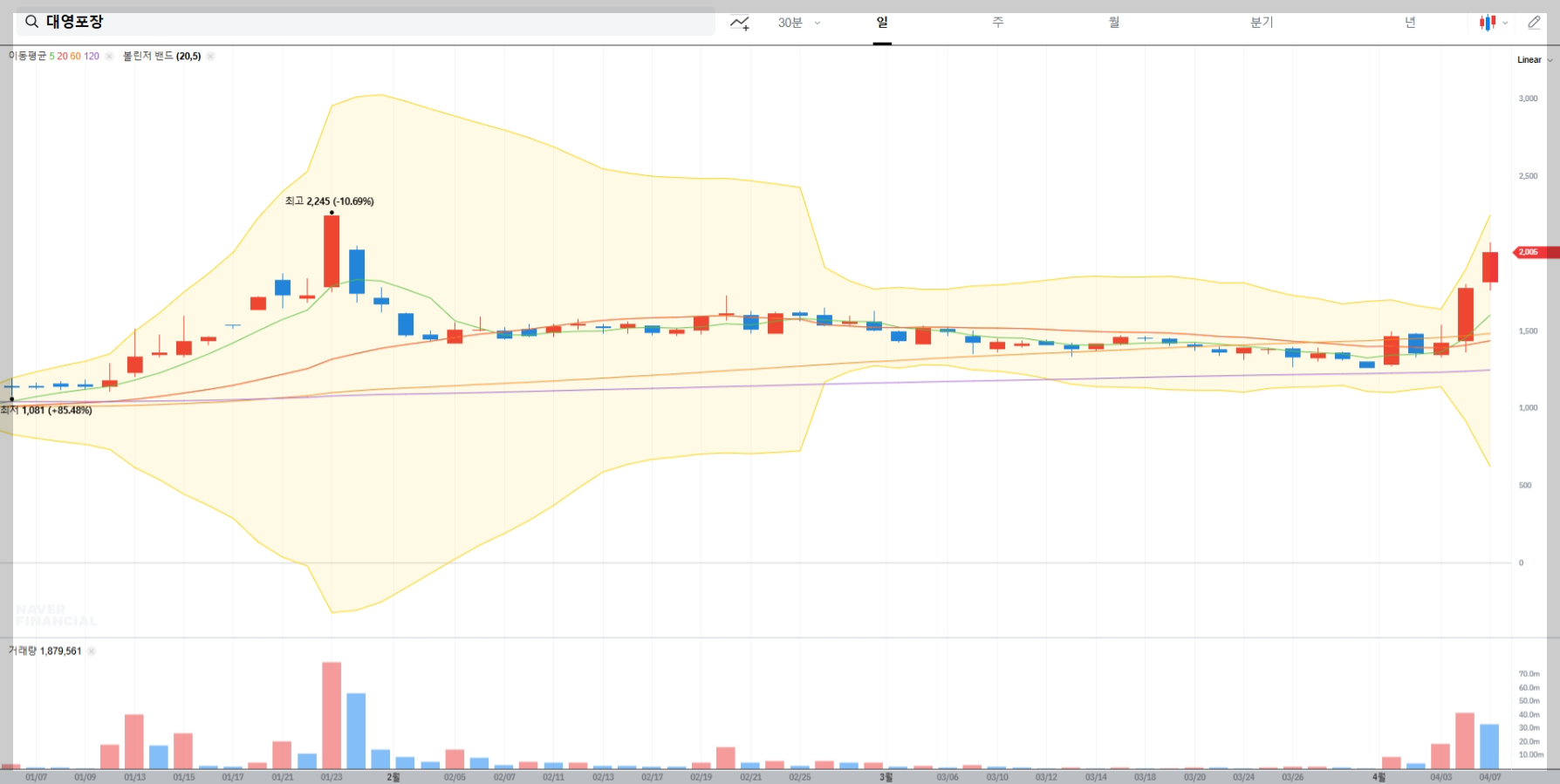The height and width of the screenshot is (784, 1560).
Task: Click the 1,000 price axis label
Action: coord(1528,408)
